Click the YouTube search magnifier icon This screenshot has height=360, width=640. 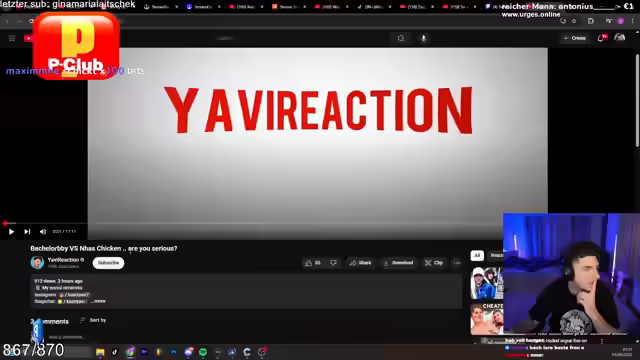(x=401, y=38)
